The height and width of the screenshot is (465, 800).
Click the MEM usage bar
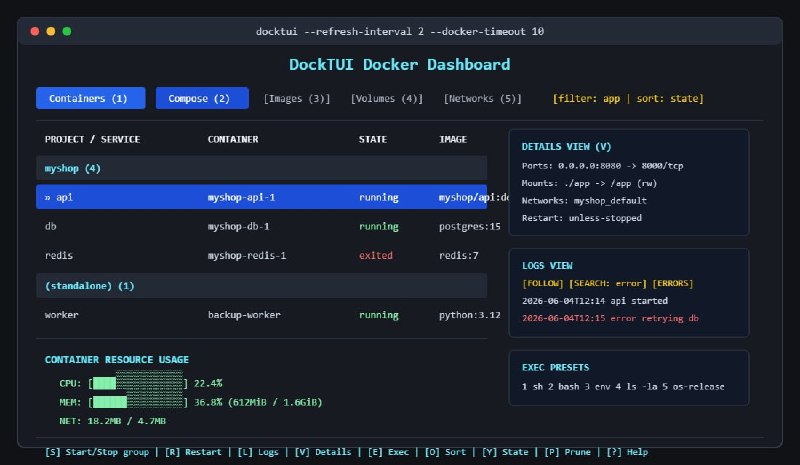(138, 402)
